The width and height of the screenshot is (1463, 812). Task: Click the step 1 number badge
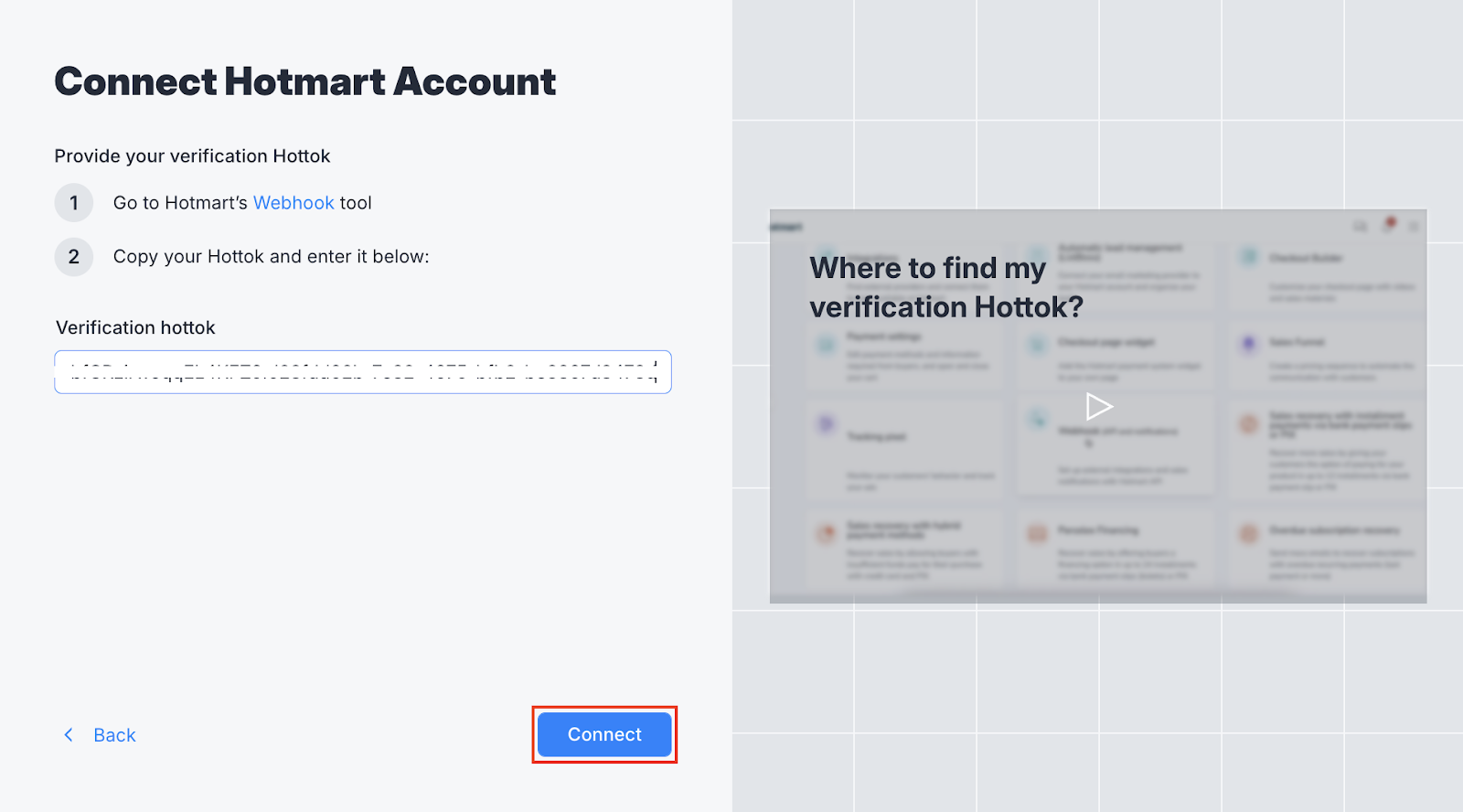74,203
